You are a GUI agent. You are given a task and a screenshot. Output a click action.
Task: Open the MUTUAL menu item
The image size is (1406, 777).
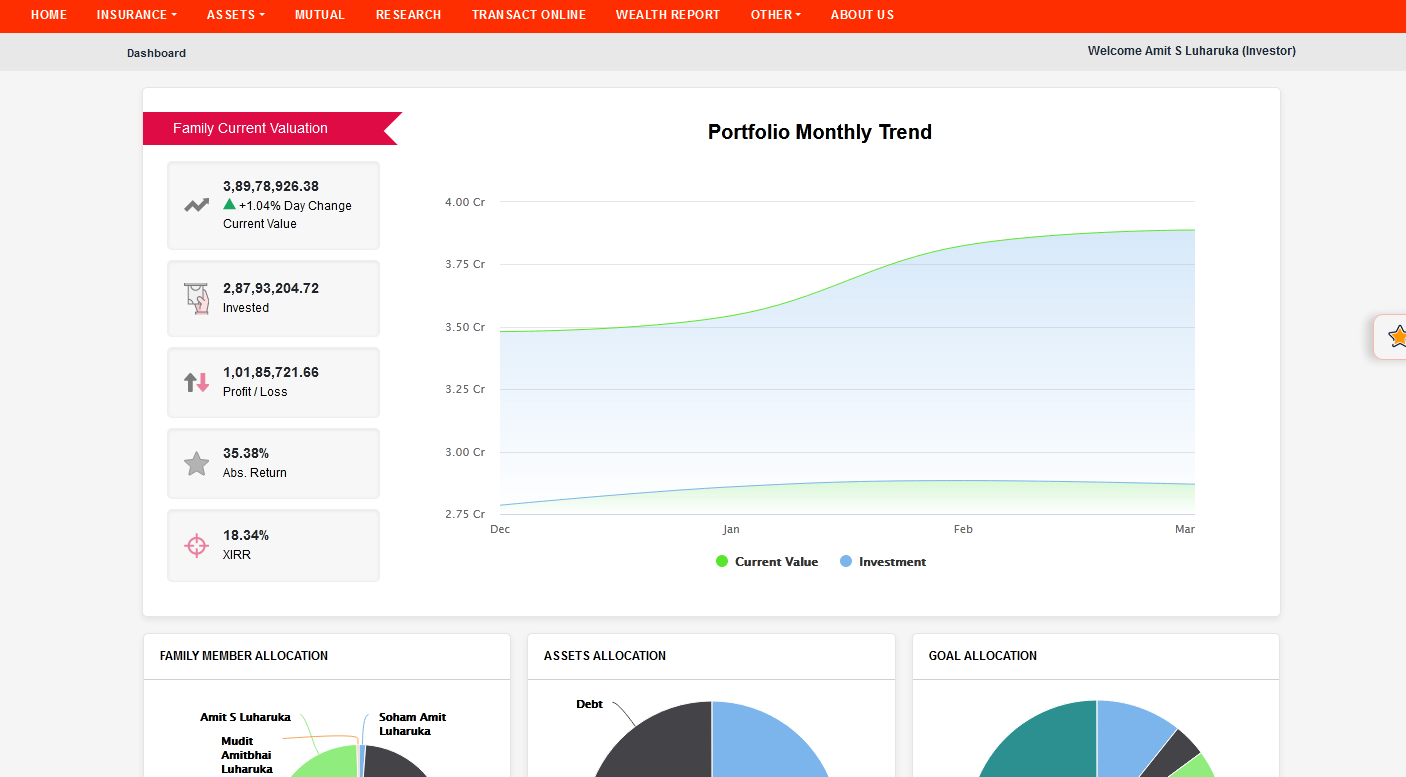[x=320, y=15]
